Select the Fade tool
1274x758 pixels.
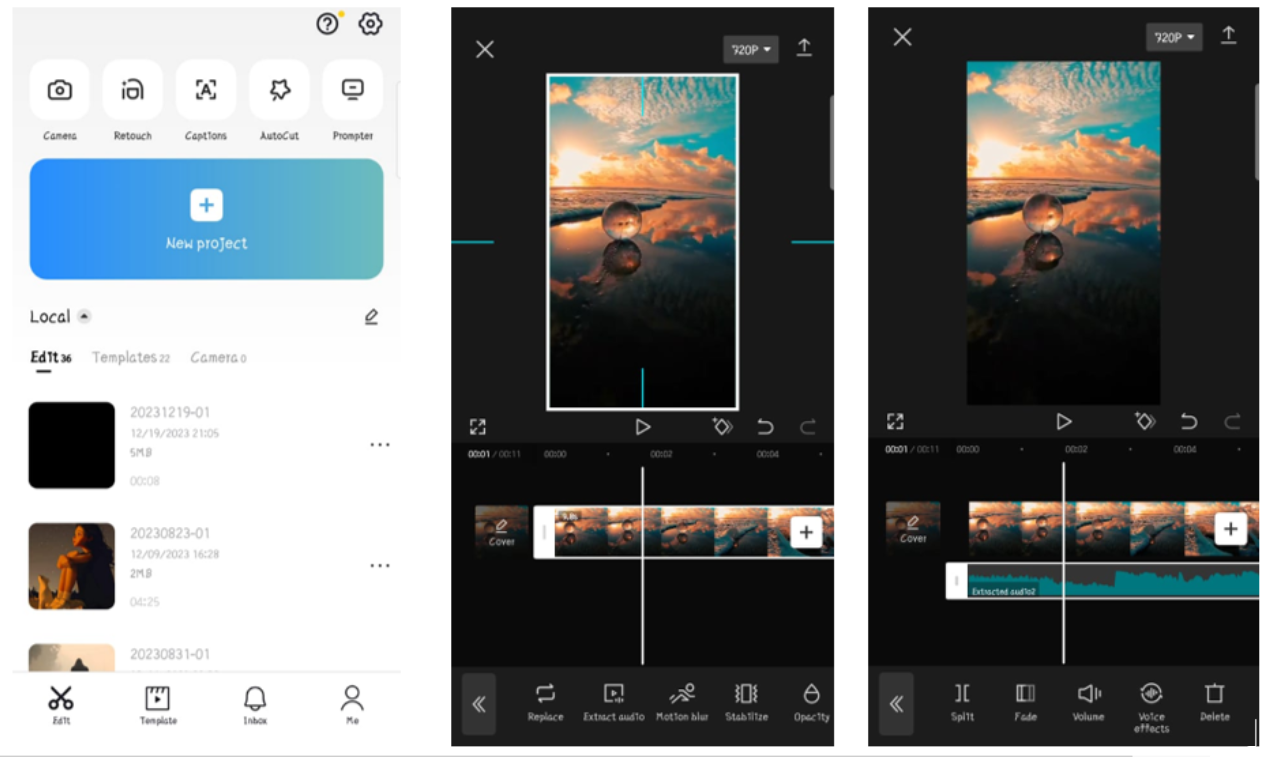pyautogui.click(x=1025, y=703)
